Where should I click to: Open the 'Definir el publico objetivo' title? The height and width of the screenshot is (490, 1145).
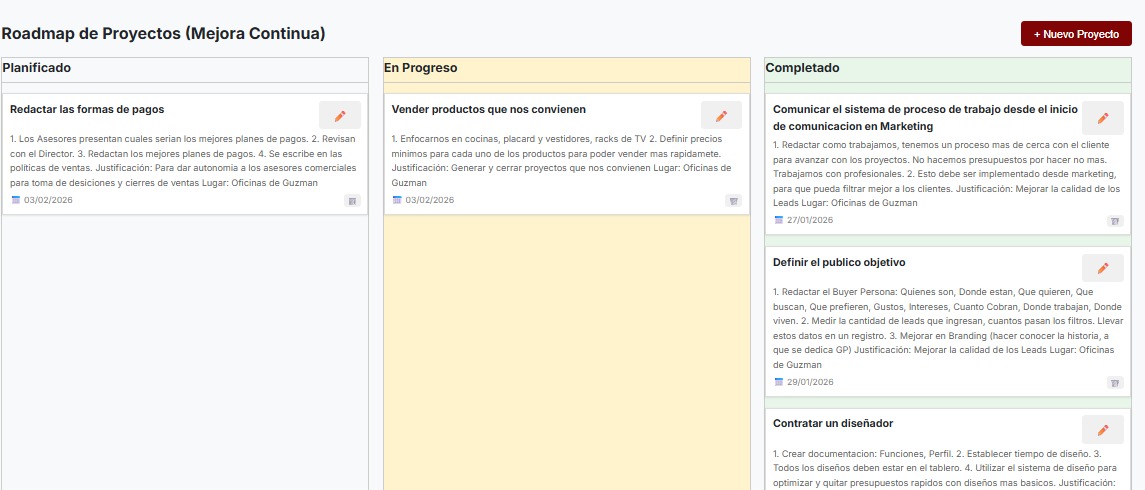click(x=839, y=262)
